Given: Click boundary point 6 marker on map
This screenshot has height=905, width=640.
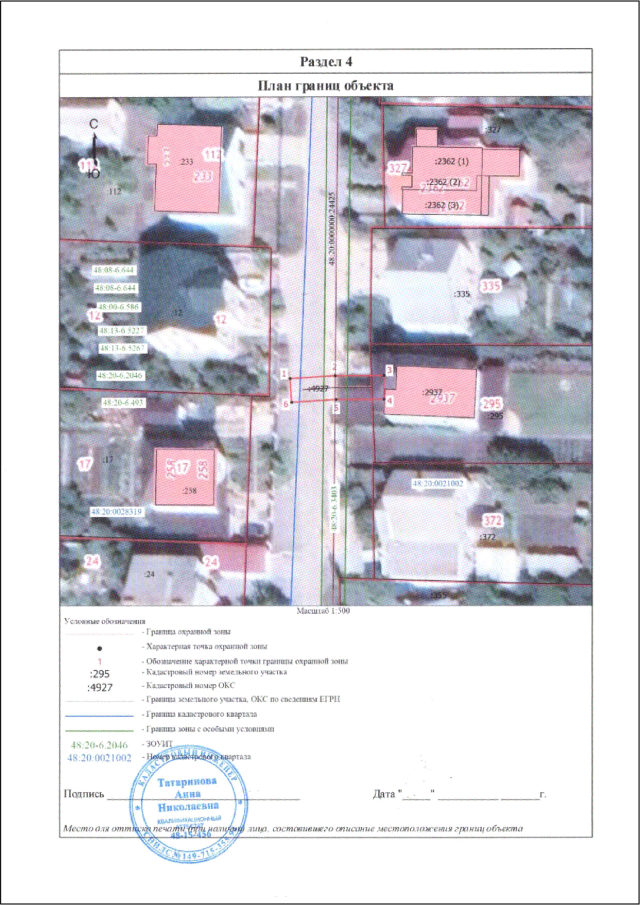Looking at the screenshot, I should pos(285,403).
